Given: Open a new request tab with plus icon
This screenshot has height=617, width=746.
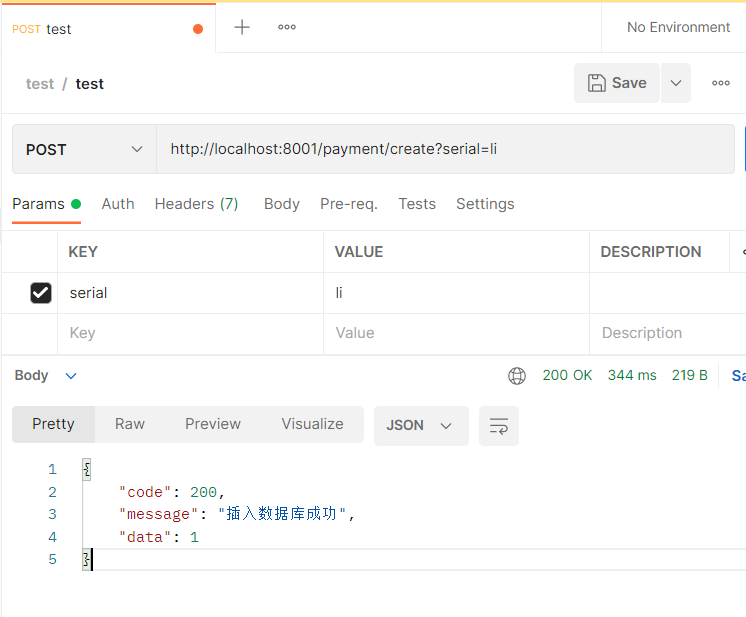Looking at the screenshot, I should click(x=242, y=27).
